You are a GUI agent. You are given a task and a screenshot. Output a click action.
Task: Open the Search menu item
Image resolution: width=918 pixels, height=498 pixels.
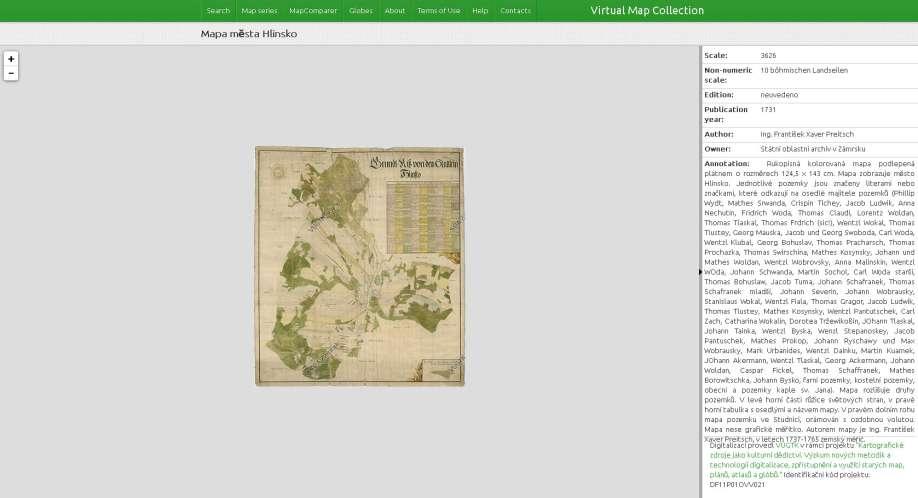pyautogui.click(x=218, y=11)
